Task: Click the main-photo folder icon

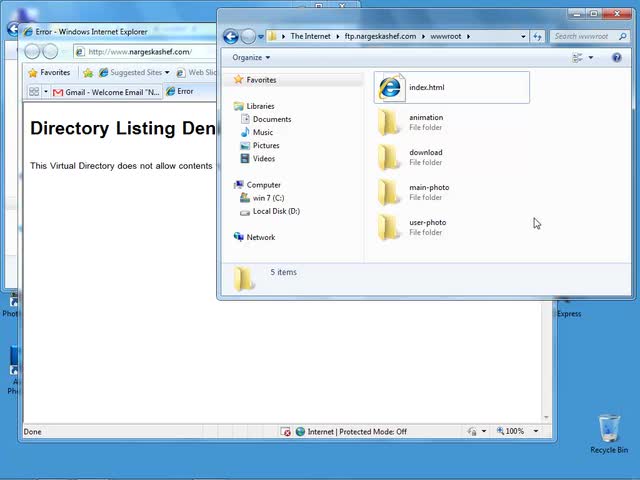Action: click(388, 192)
